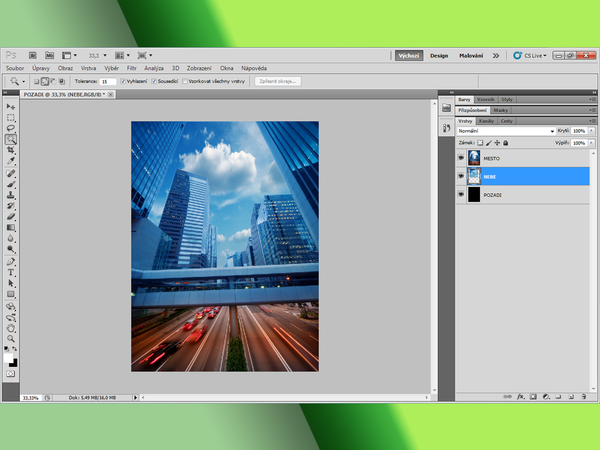
Task: Hide the POZADI layer
Action: 461,195
